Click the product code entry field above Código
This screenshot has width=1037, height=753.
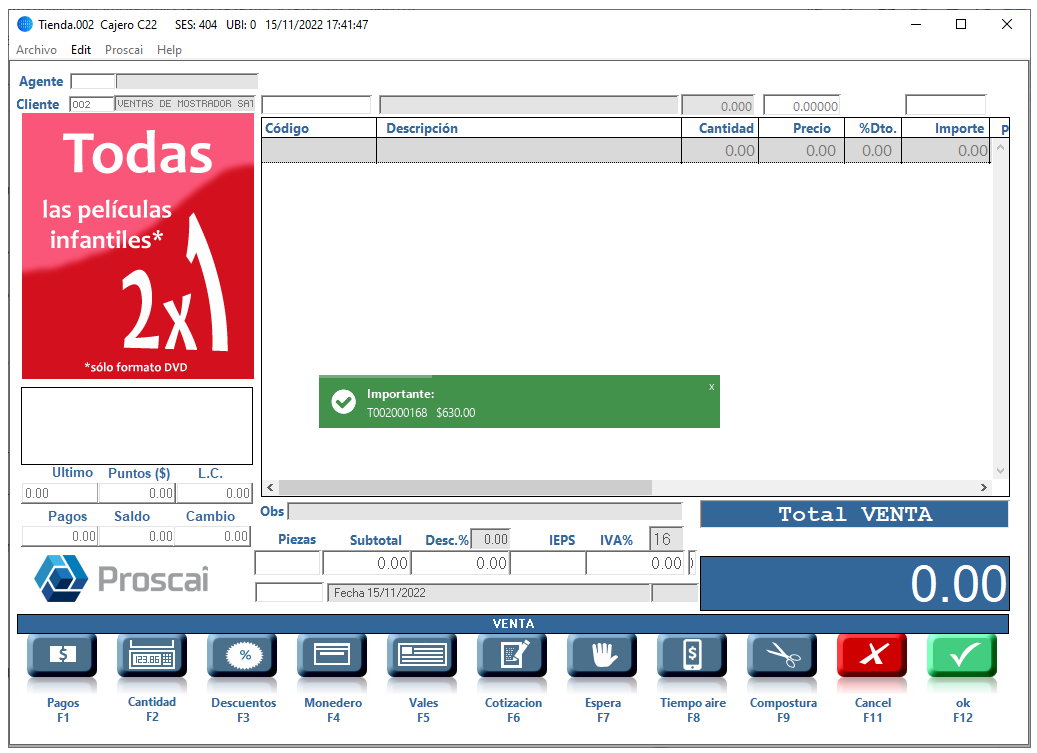click(317, 105)
